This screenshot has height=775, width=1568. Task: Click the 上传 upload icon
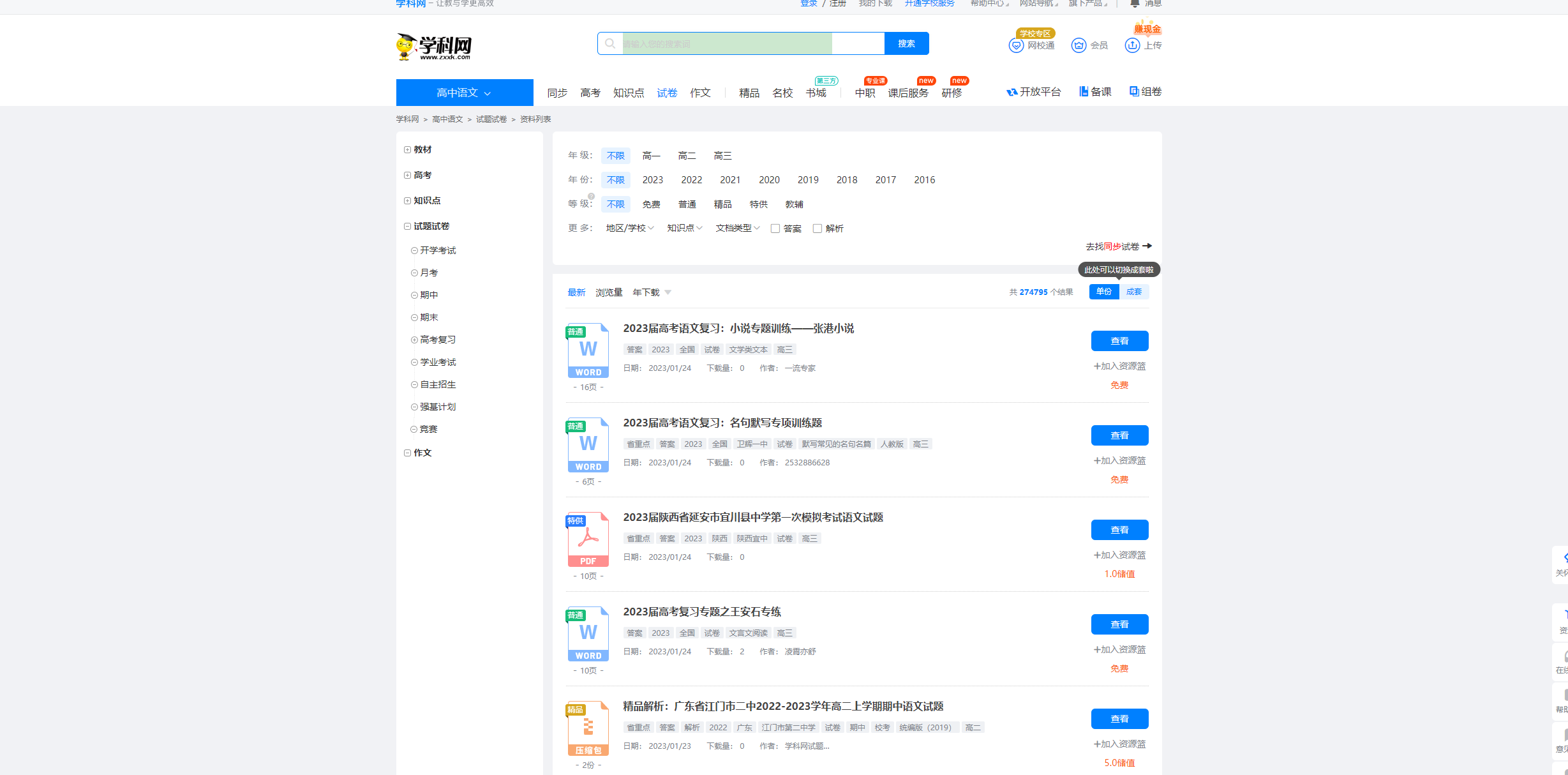(x=1132, y=45)
